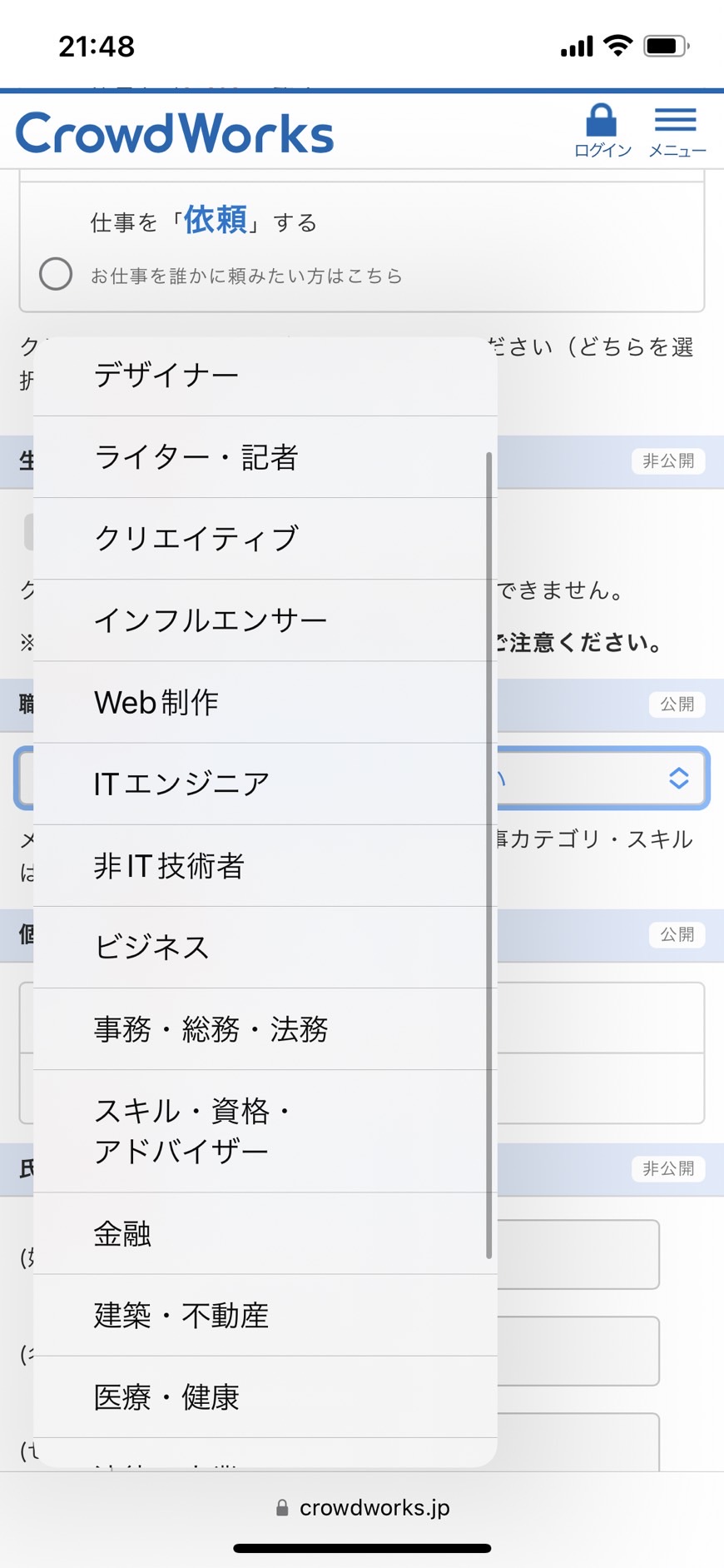
Task: Select インフルエンサー option
Action: (x=265, y=620)
